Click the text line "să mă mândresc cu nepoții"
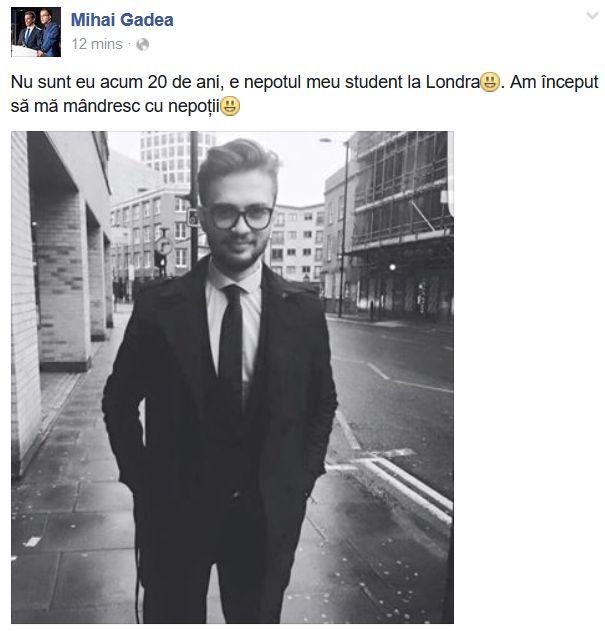This screenshot has width=605, height=631. coord(115,107)
